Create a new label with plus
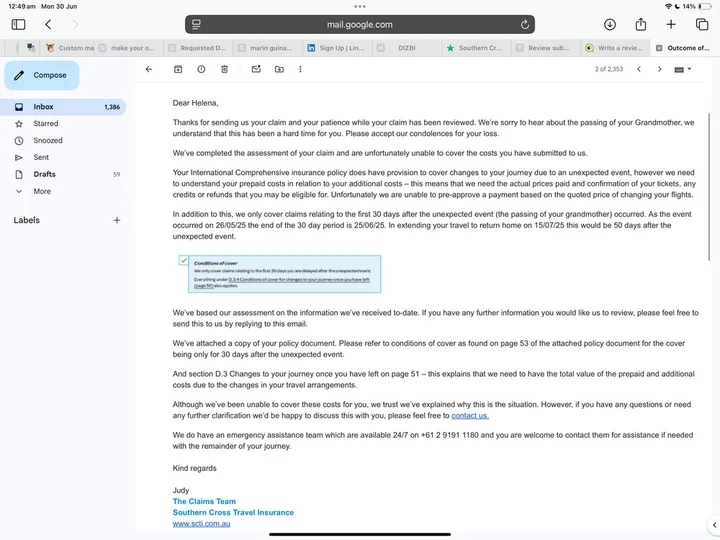The width and height of the screenshot is (720, 540). tap(117, 220)
